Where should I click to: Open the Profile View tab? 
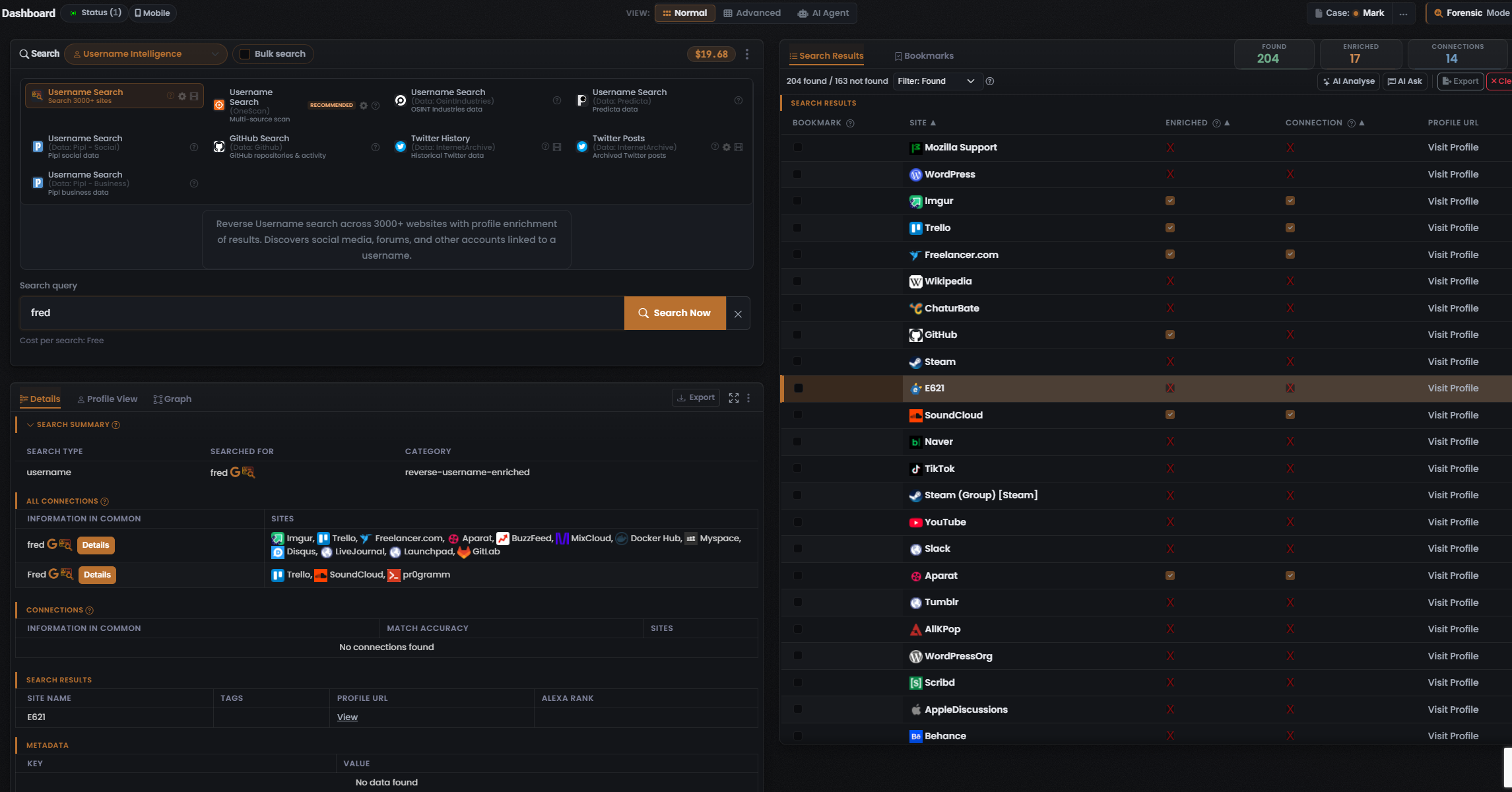click(x=108, y=399)
